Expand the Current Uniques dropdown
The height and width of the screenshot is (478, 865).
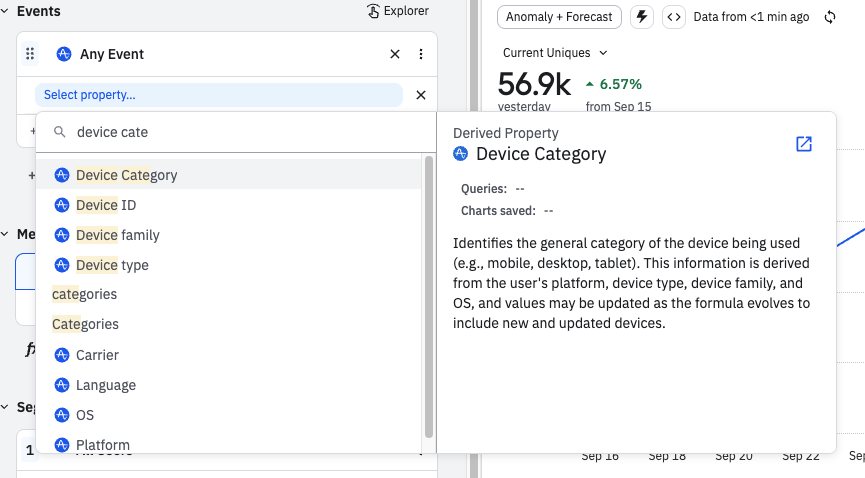click(x=555, y=53)
